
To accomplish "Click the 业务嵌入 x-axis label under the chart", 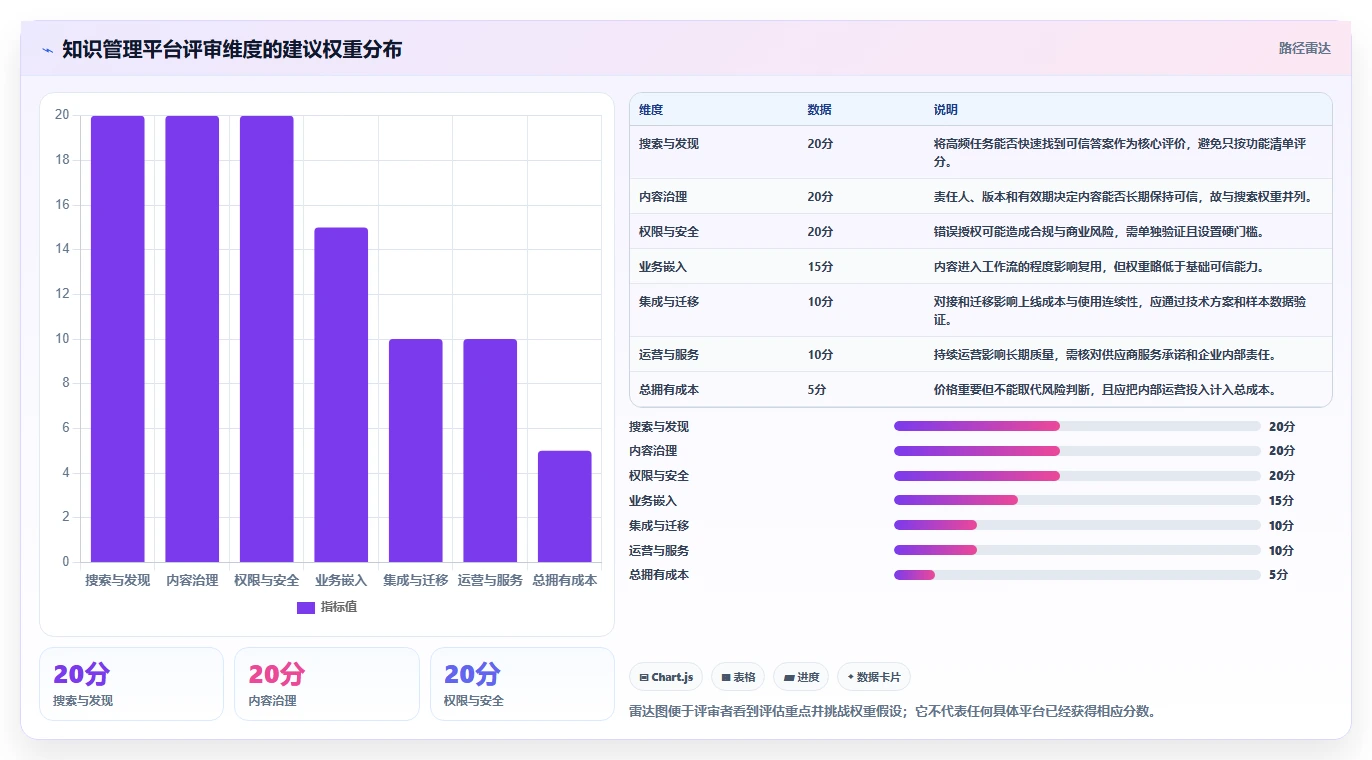I will tap(341, 580).
